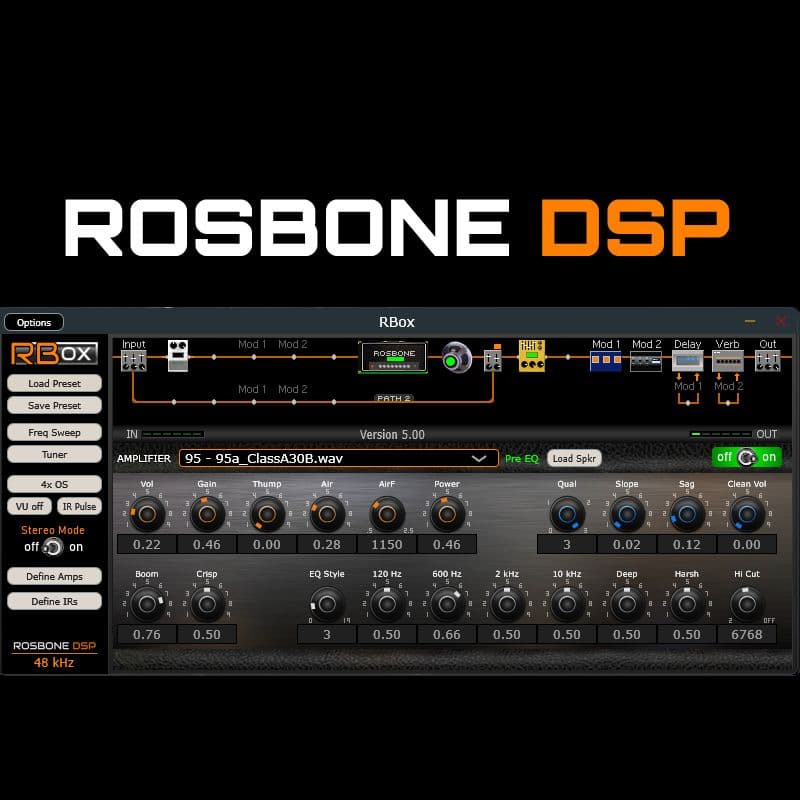Click the AirF frequency knob
Screen dimensions: 800x800
[x=387, y=514]
